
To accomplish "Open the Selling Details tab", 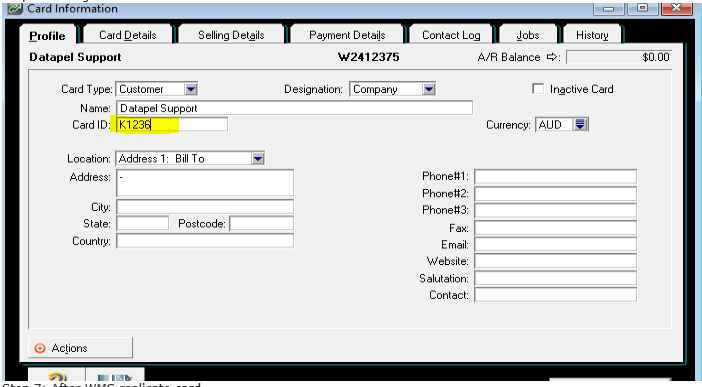I will tap(231, 35).
